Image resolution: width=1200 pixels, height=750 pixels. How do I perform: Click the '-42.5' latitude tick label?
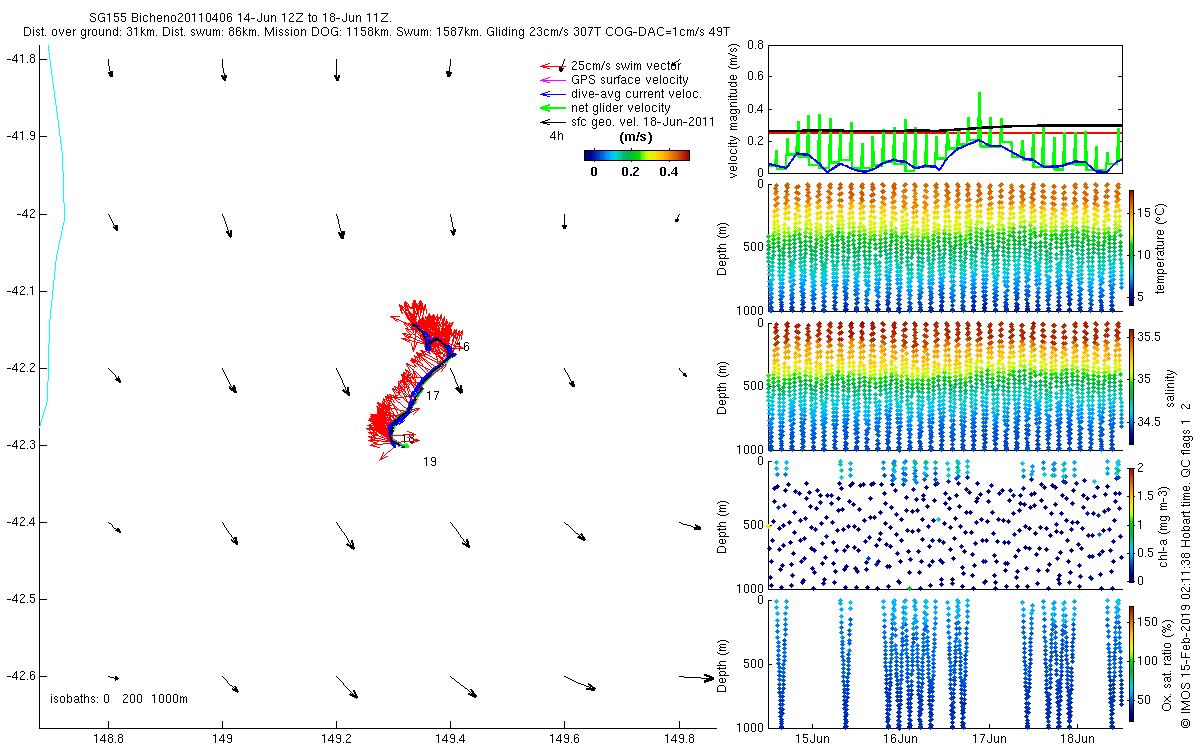[20, 599]
